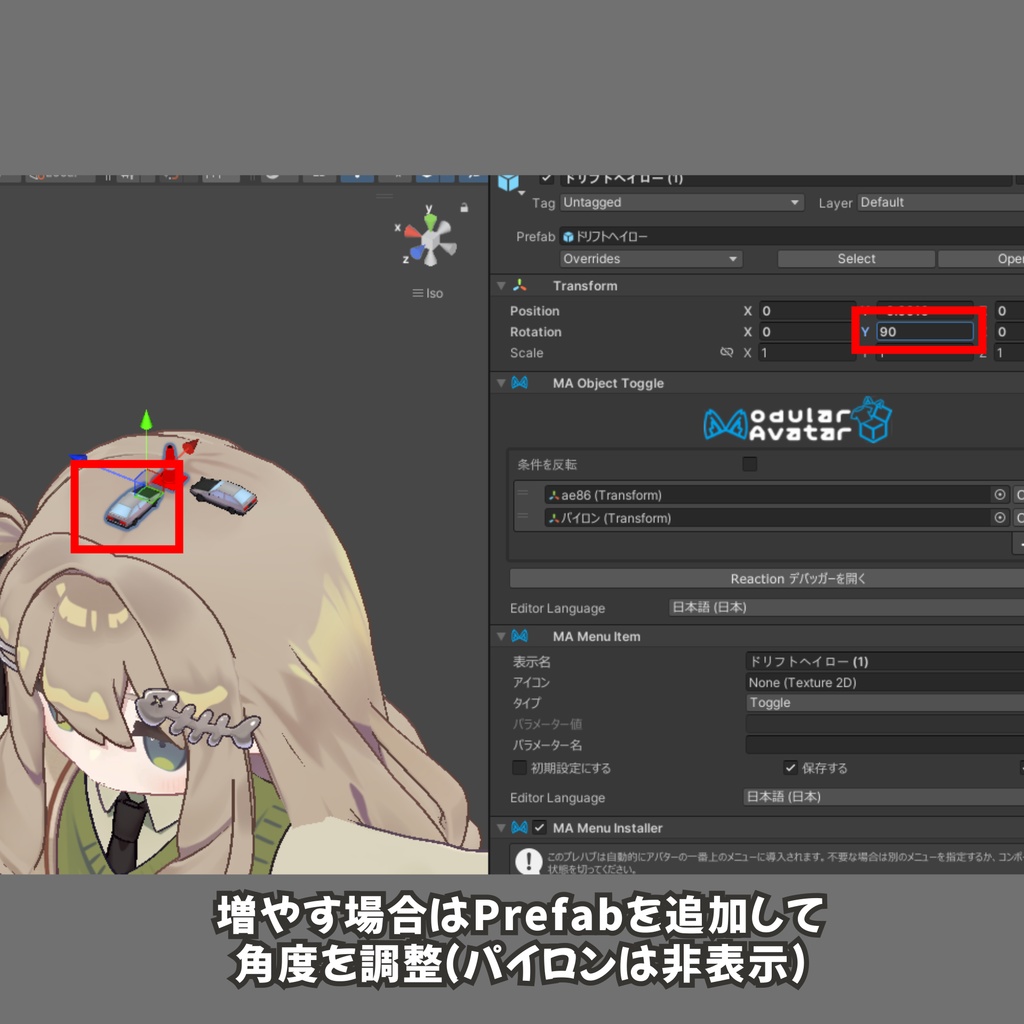The width and height of the screenshot is (1024, 1024).
Task: Click the center cube of the orientation gizmo
Action: pos(430,240)
